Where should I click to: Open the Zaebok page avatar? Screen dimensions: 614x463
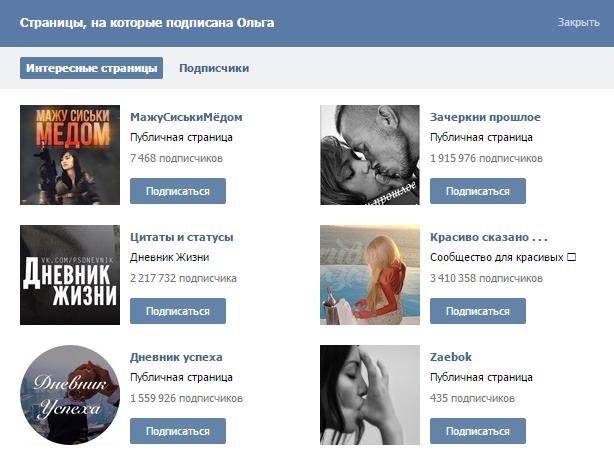tap(370, 395)
